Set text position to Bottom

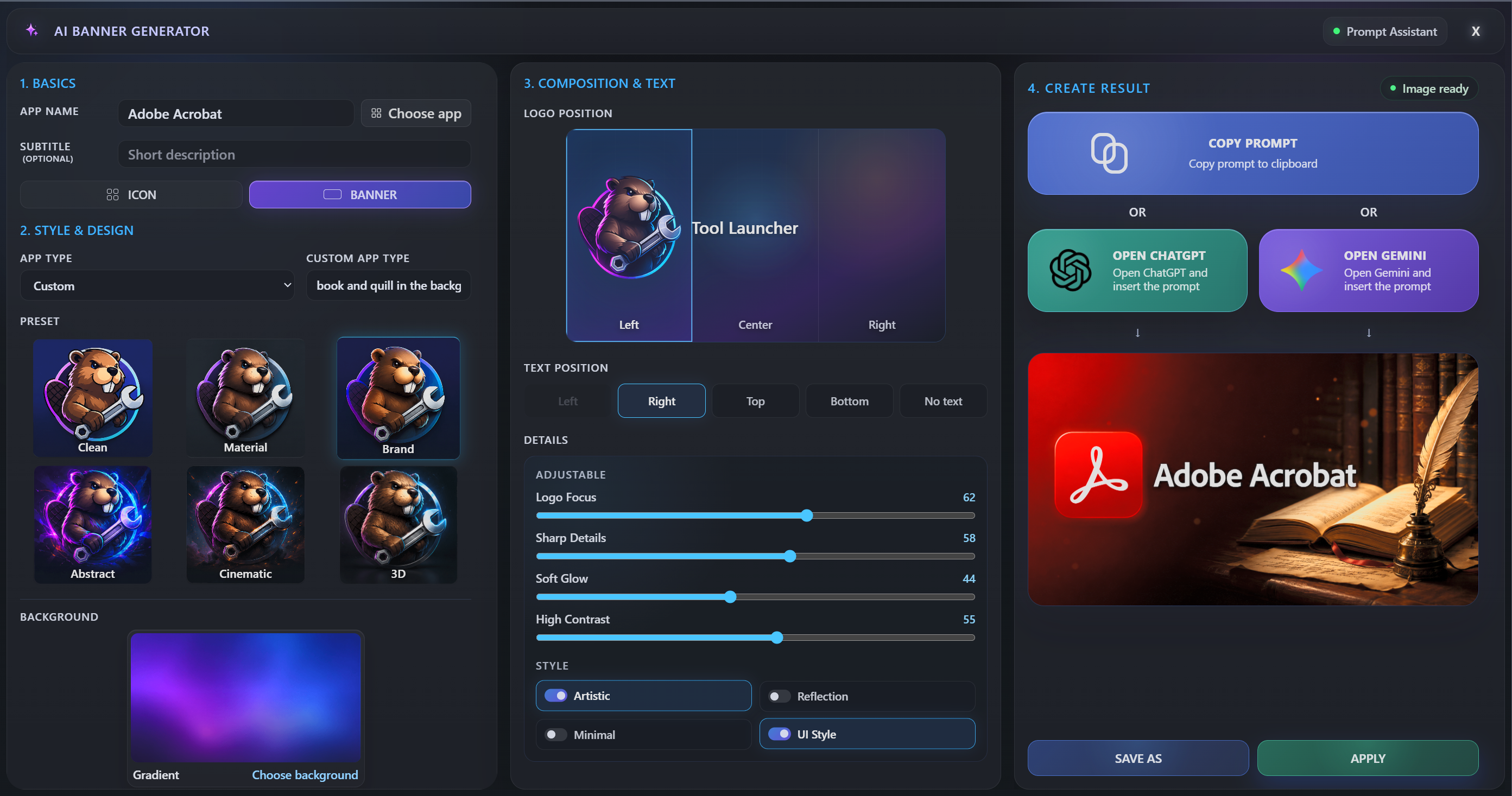(x=849, y=400)
